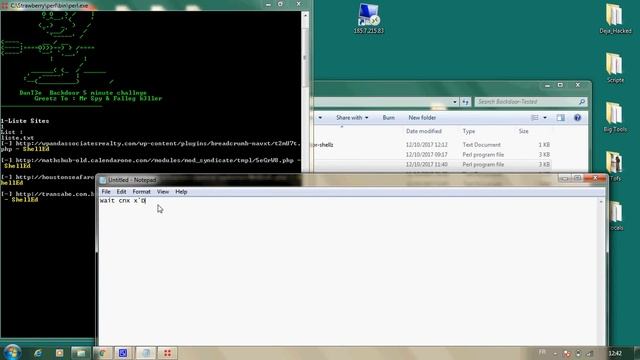Change view using the Explorer view icon
640x360 pixels.
point(534,118)
